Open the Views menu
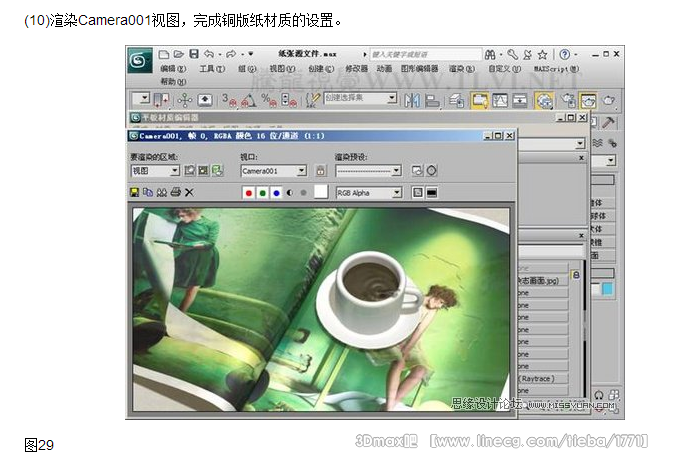677x458 pixels. 282,69
